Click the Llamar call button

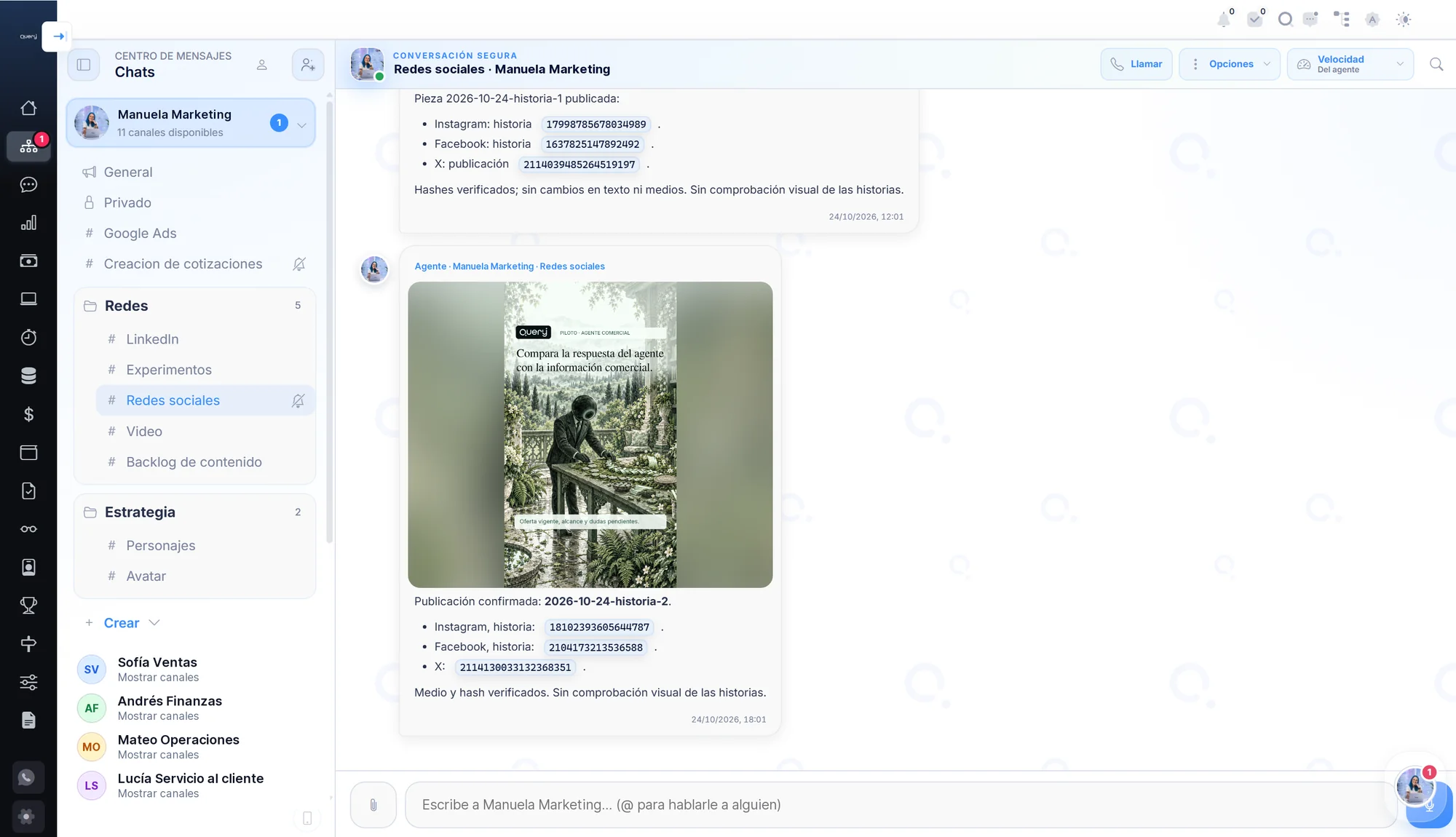(1136, 64)
